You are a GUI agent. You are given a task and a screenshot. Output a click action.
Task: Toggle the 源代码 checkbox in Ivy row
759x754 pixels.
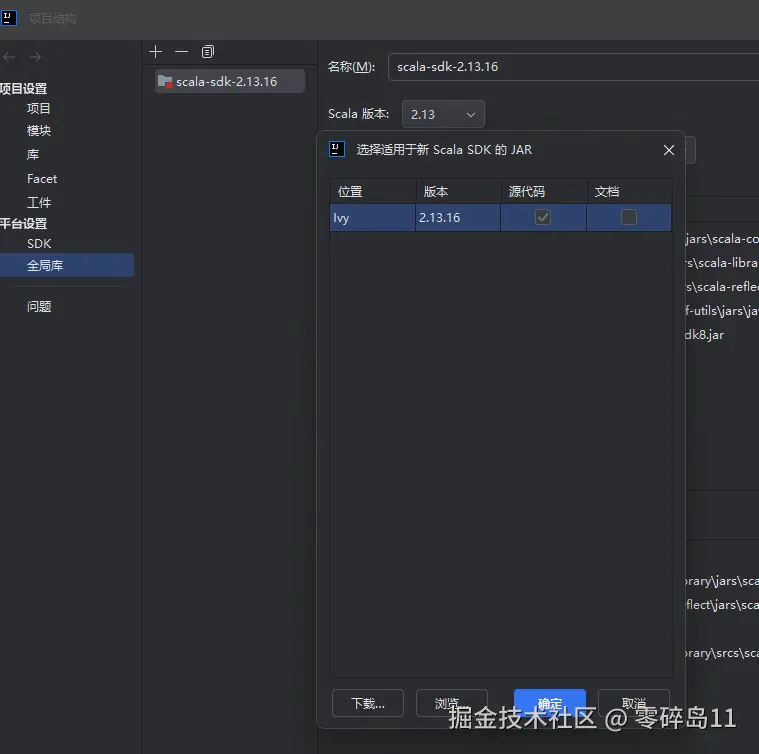tap(543, 217)
